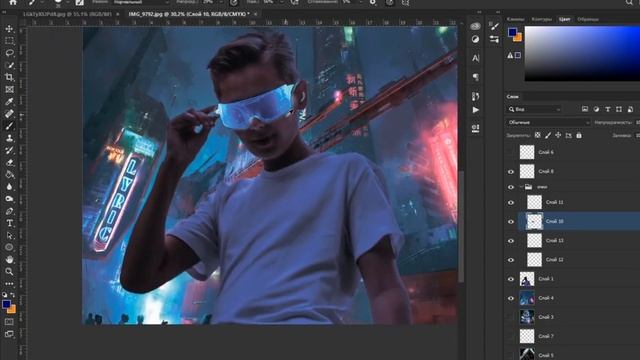Switch to the Образцы tab

click(x=588, y=19)
